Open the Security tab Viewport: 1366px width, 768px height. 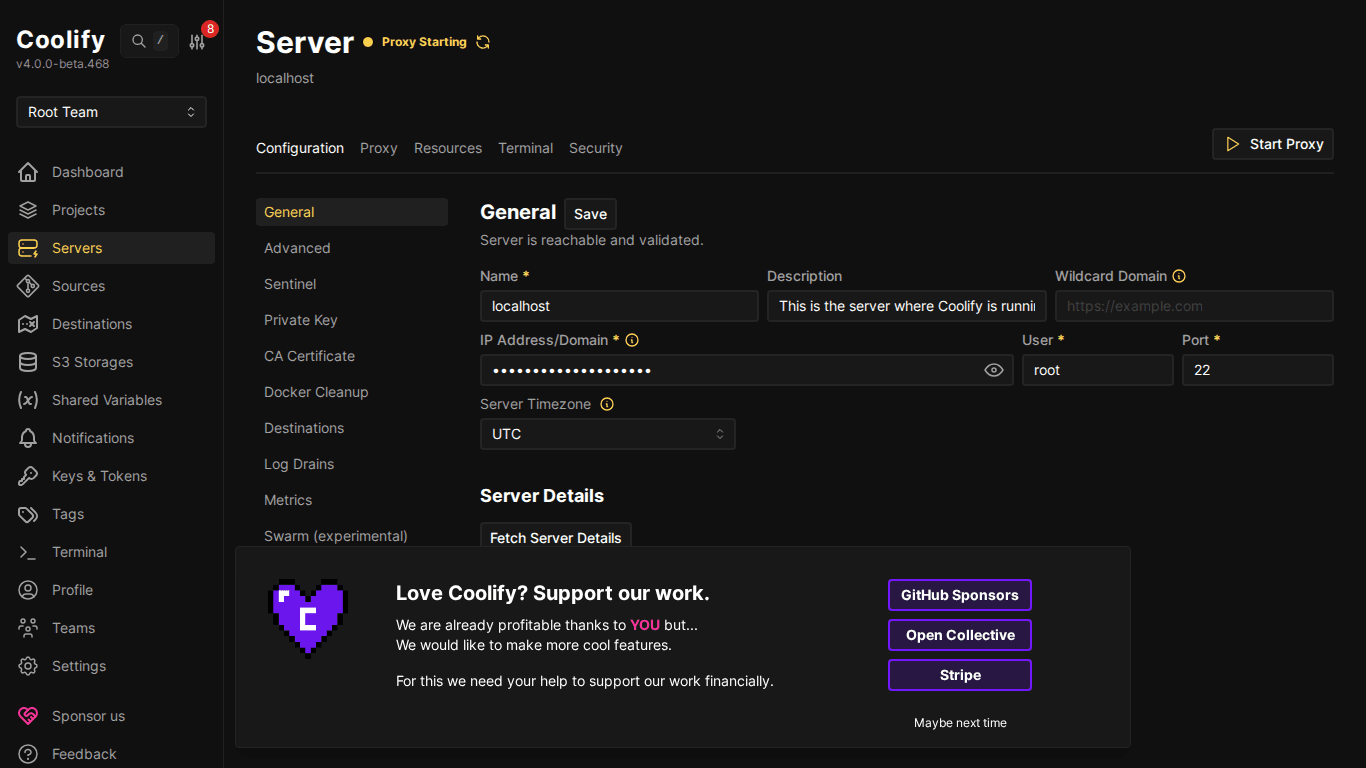(x=595, y=148)
